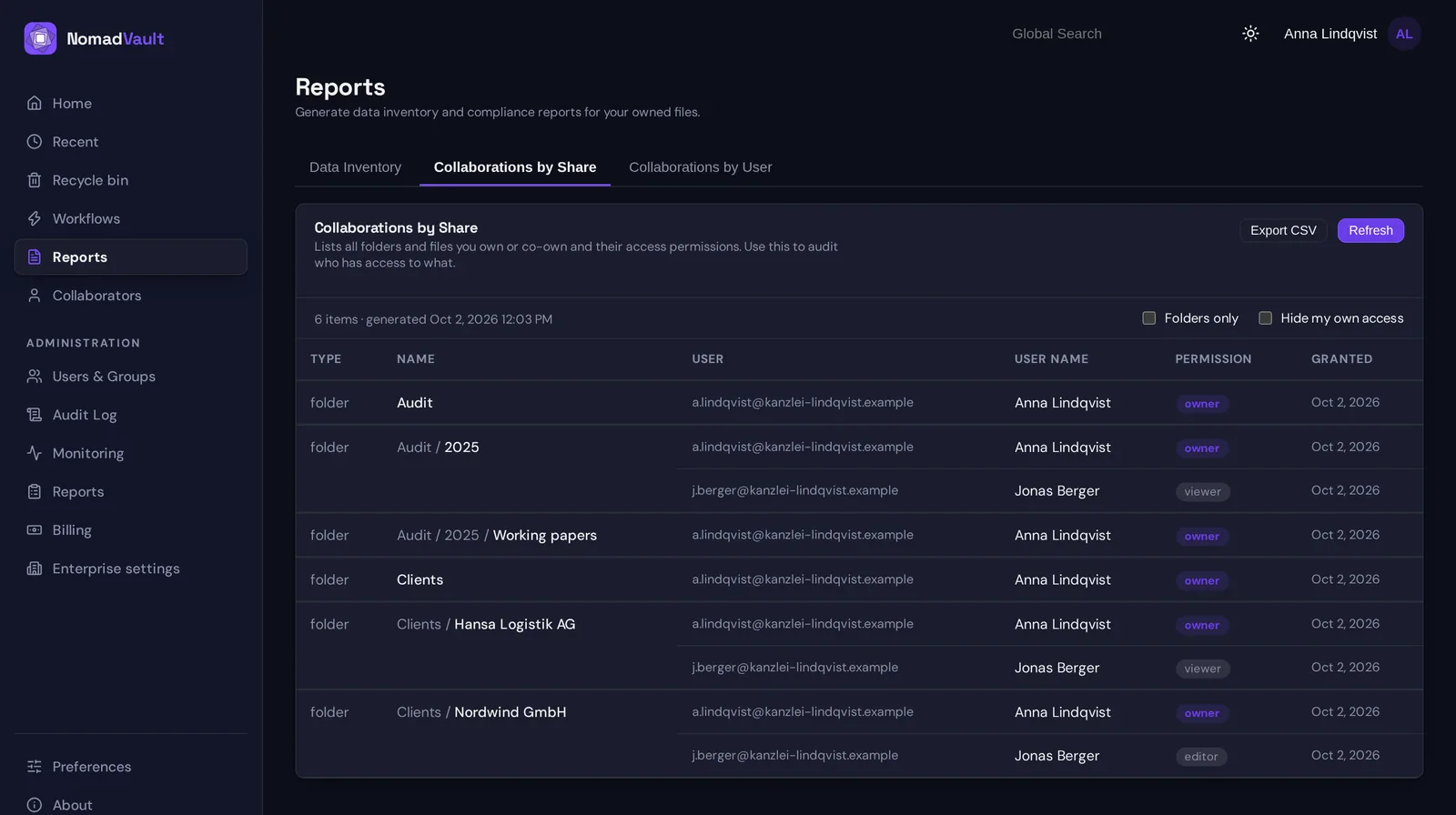Screen dimensions: 1456x815
Task: Sort by the Permission column header
Action: pos(1213,359)
